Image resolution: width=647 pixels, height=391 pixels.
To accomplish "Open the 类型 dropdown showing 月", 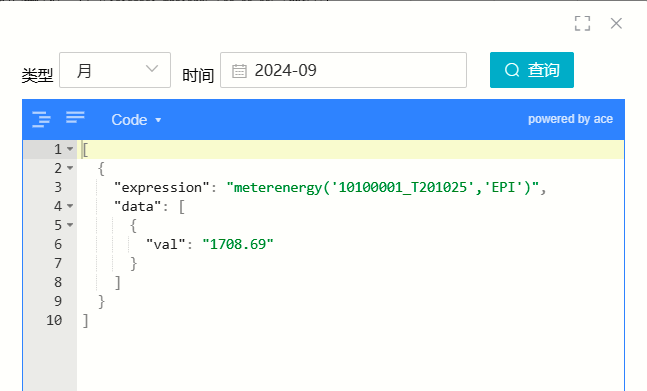I will [x=115, y=70].
